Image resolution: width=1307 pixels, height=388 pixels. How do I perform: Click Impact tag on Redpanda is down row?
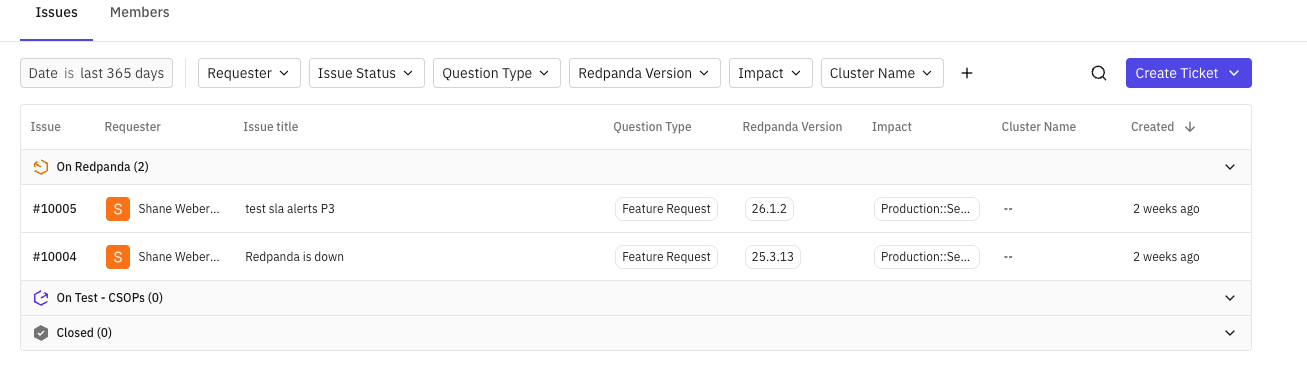point(927,257)
